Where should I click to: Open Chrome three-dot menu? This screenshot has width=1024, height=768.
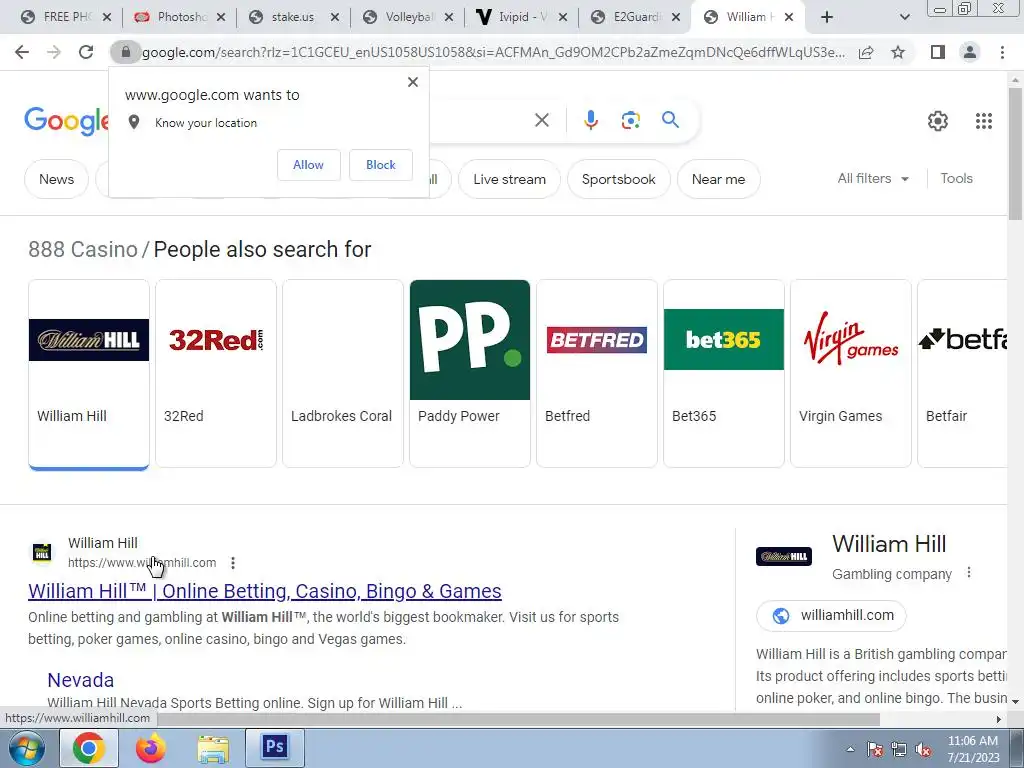[x=1002, y=52]
